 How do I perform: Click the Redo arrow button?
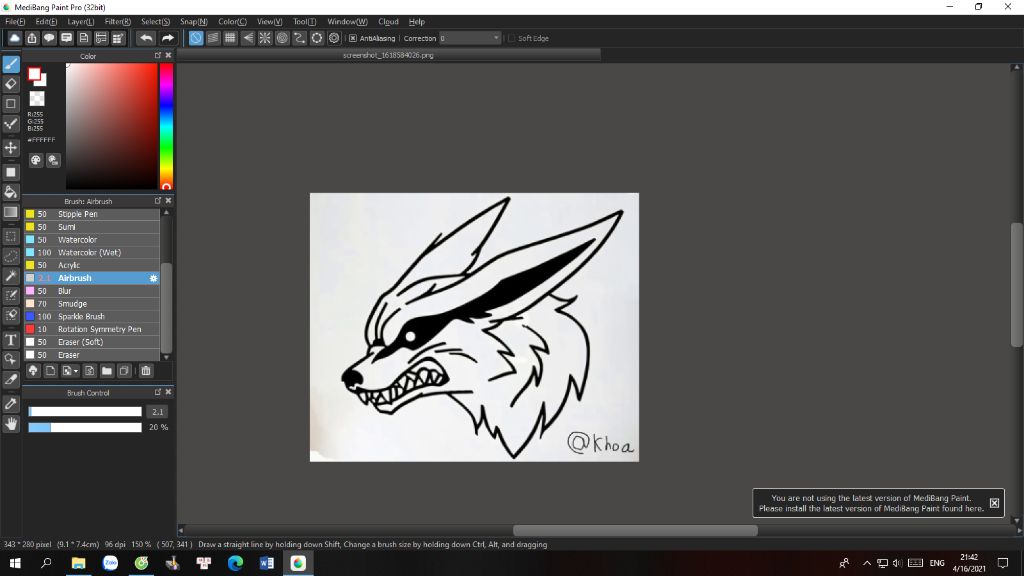point(168,38)
